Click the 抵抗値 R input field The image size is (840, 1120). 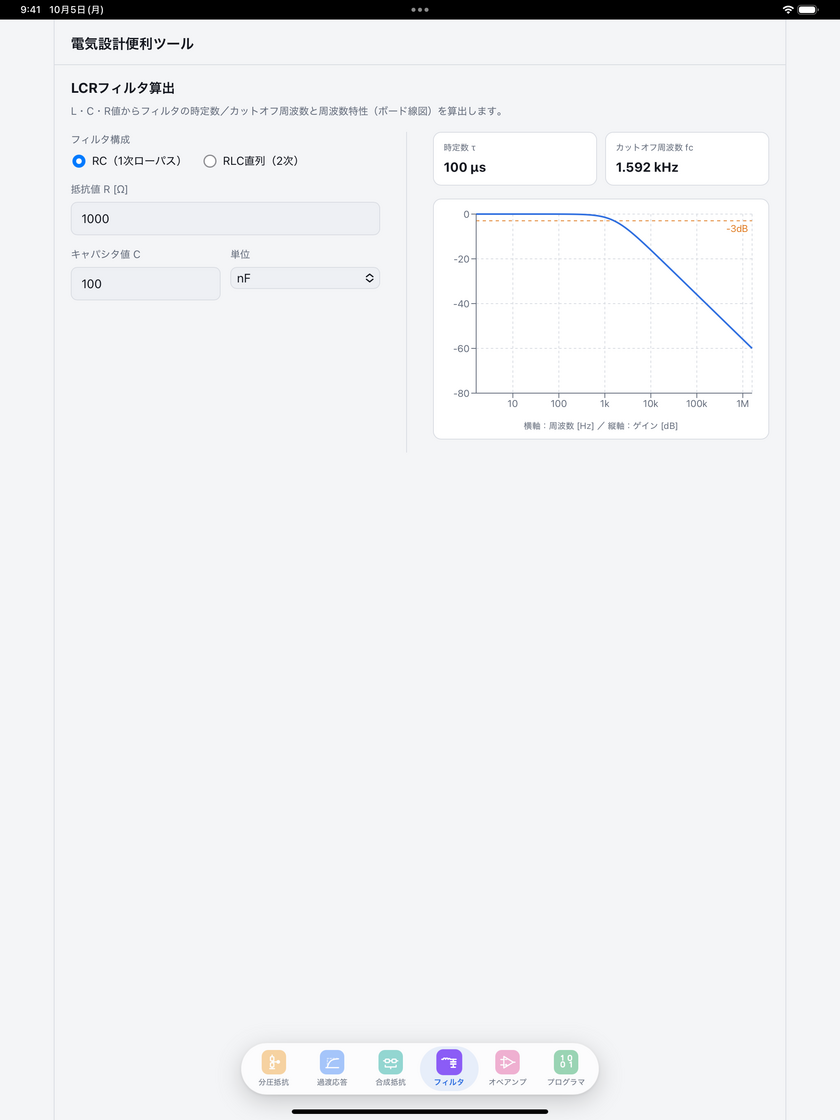point(225,219)
